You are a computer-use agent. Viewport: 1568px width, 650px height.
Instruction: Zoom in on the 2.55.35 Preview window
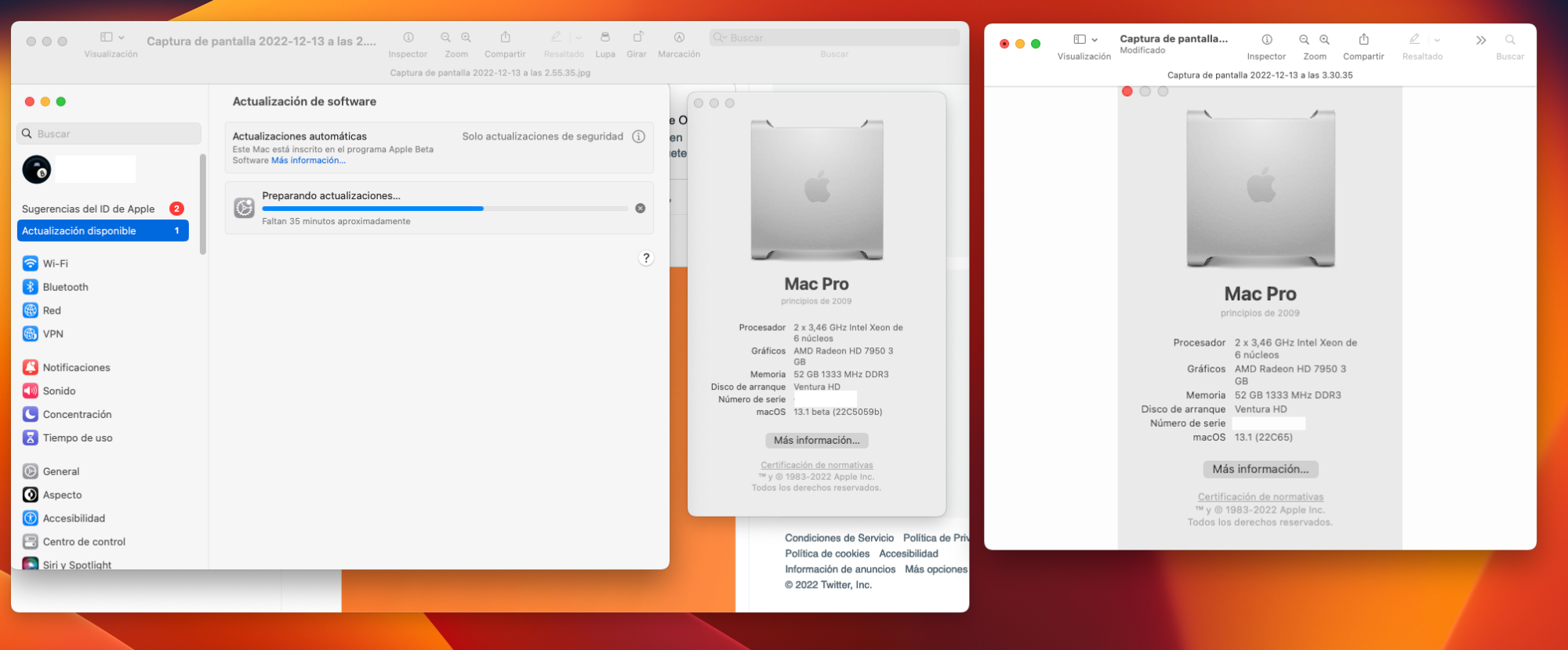click(466, 37)
